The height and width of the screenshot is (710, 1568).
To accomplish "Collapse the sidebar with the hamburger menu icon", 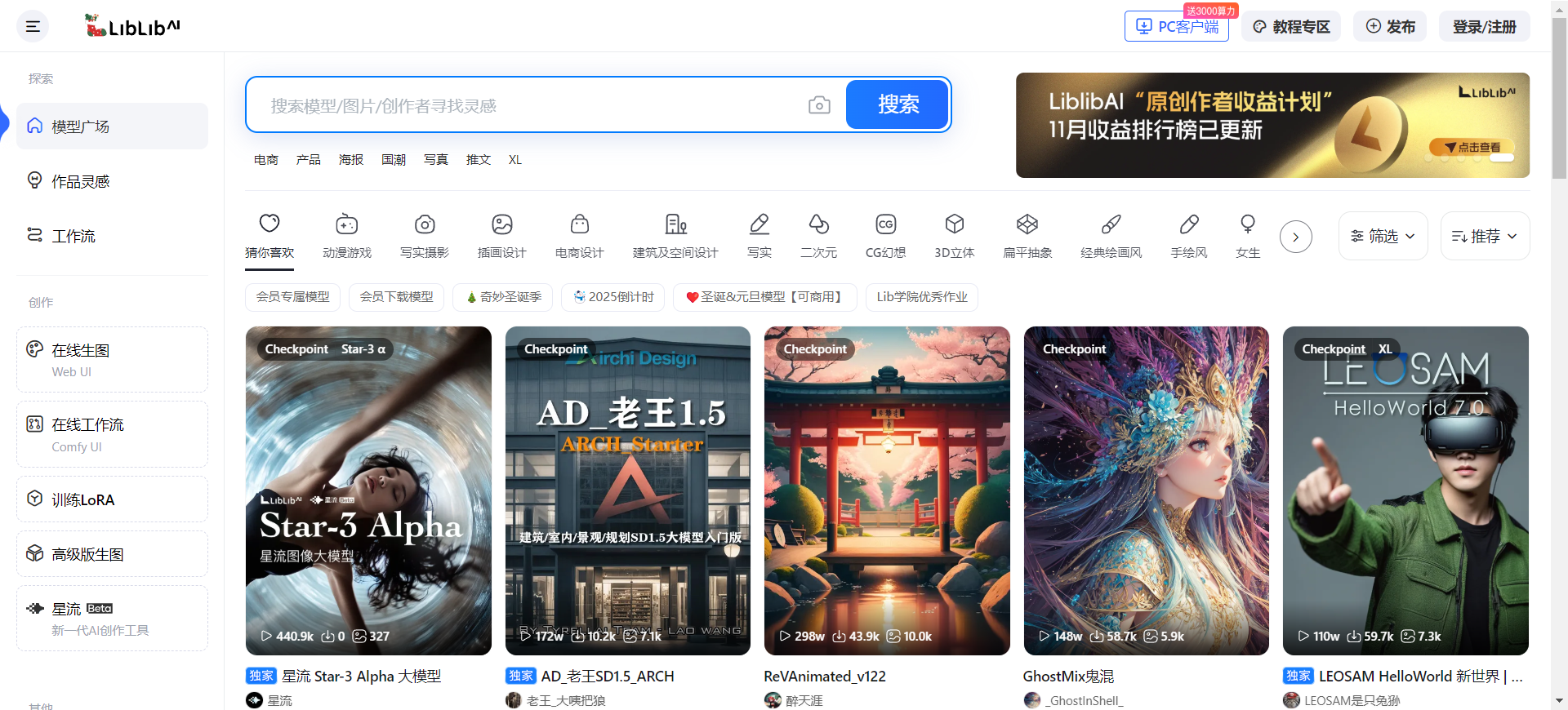I will point(33,26).
